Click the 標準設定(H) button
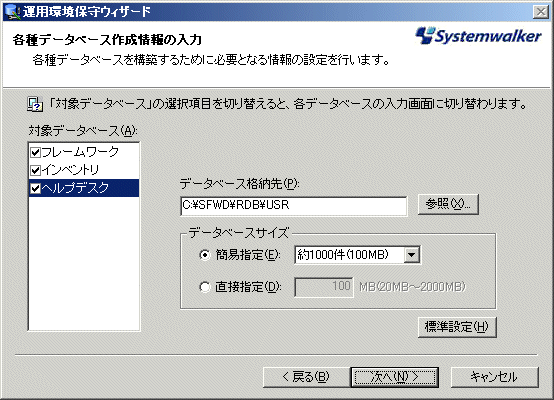 (x=457, y=327)
